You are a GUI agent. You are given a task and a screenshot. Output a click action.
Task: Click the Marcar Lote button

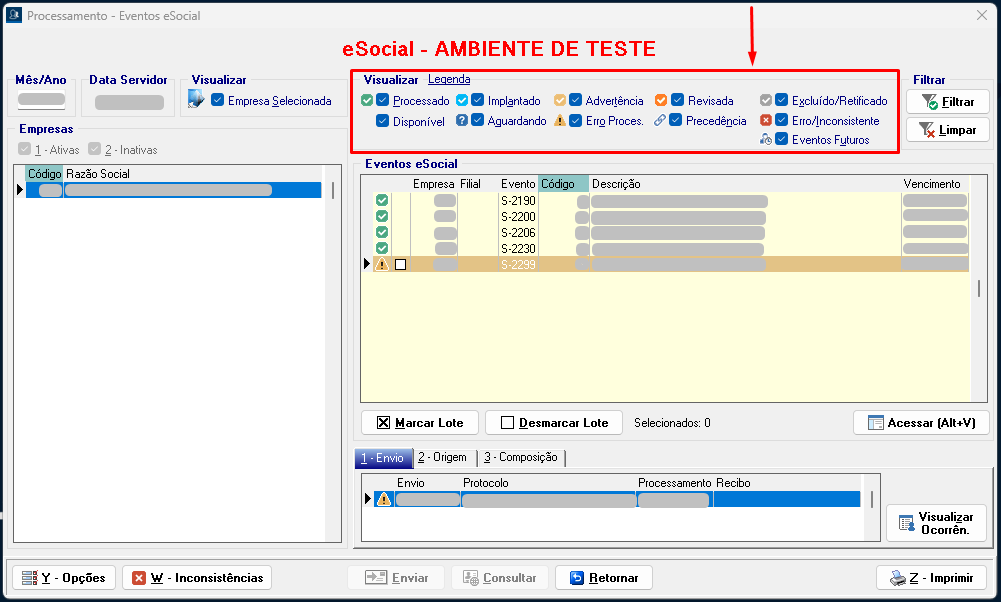click(419, 423)
